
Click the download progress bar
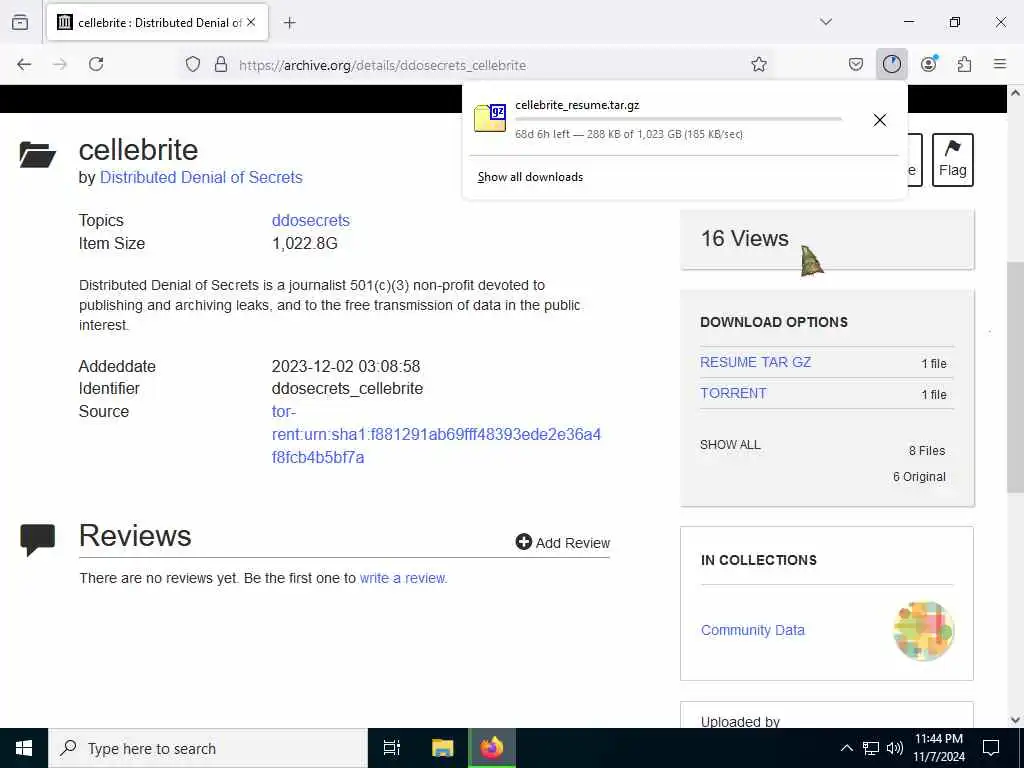pyautogui.click(x=679, y=120)
